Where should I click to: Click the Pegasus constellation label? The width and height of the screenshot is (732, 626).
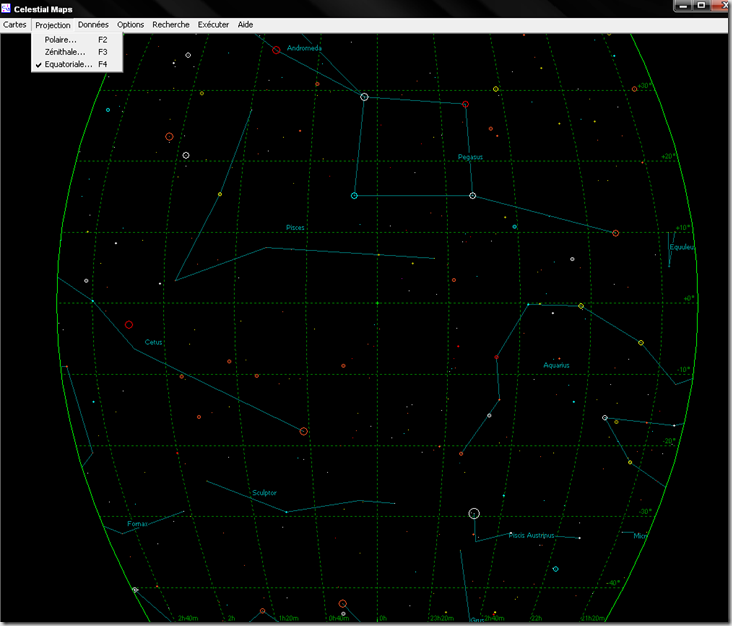pyautogui.click(x=470, y=157)
